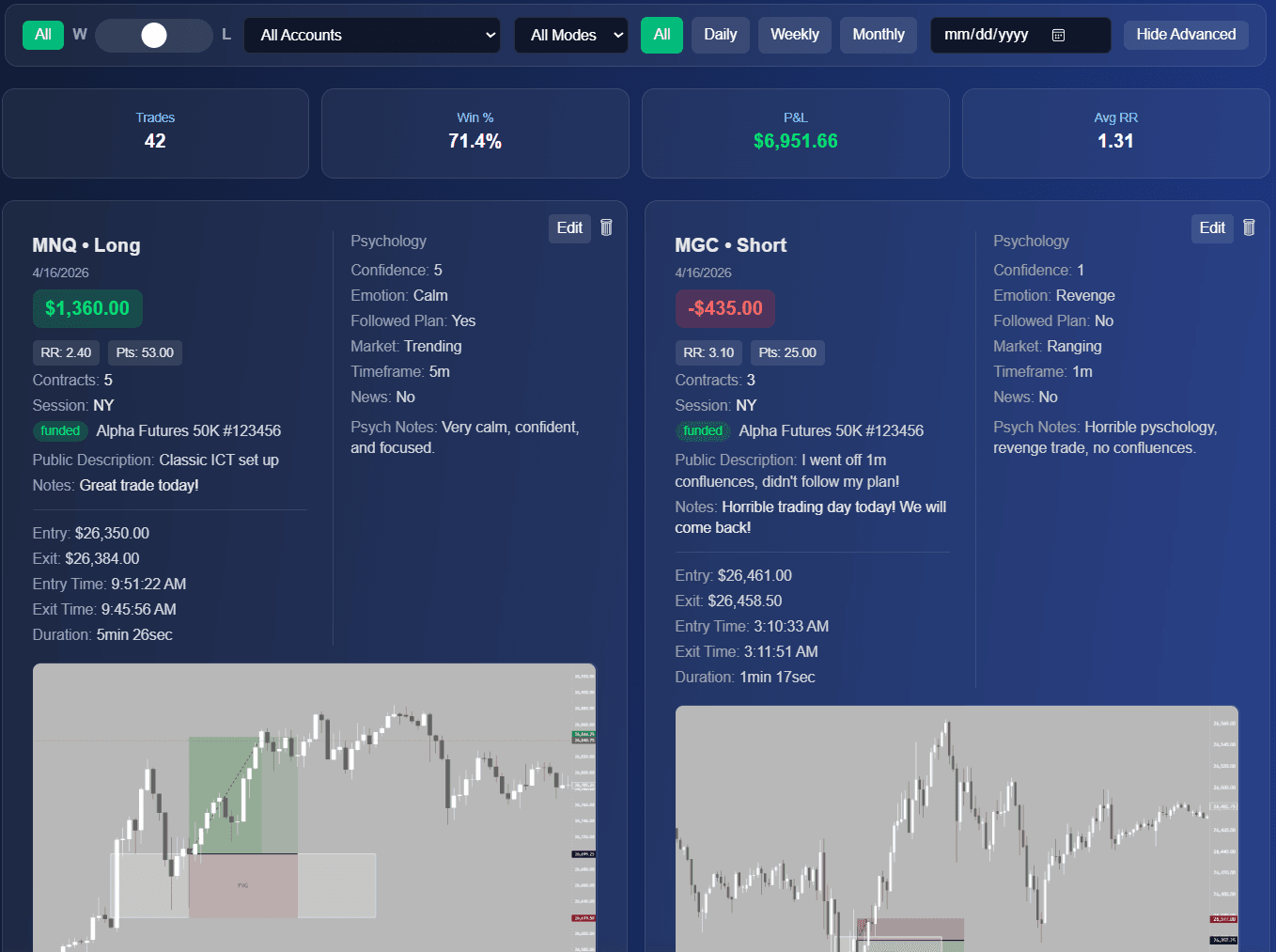The image size is (1276, 952).
Task: Click the Pts: 53.00 tag
Action: click(x=145, y=352)
